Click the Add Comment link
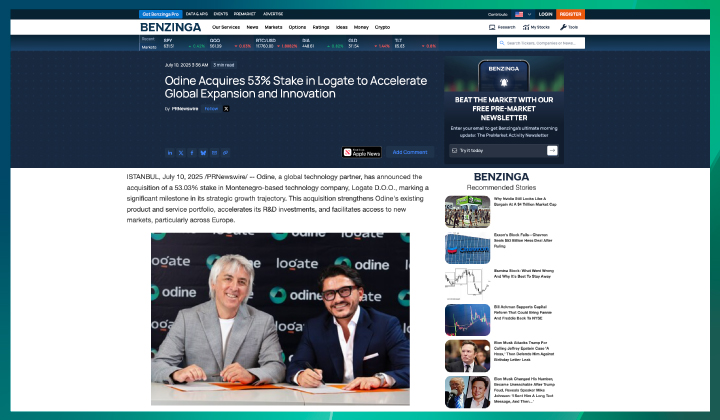The height and width of the screenshot is (420, 720). click(410, 153)
